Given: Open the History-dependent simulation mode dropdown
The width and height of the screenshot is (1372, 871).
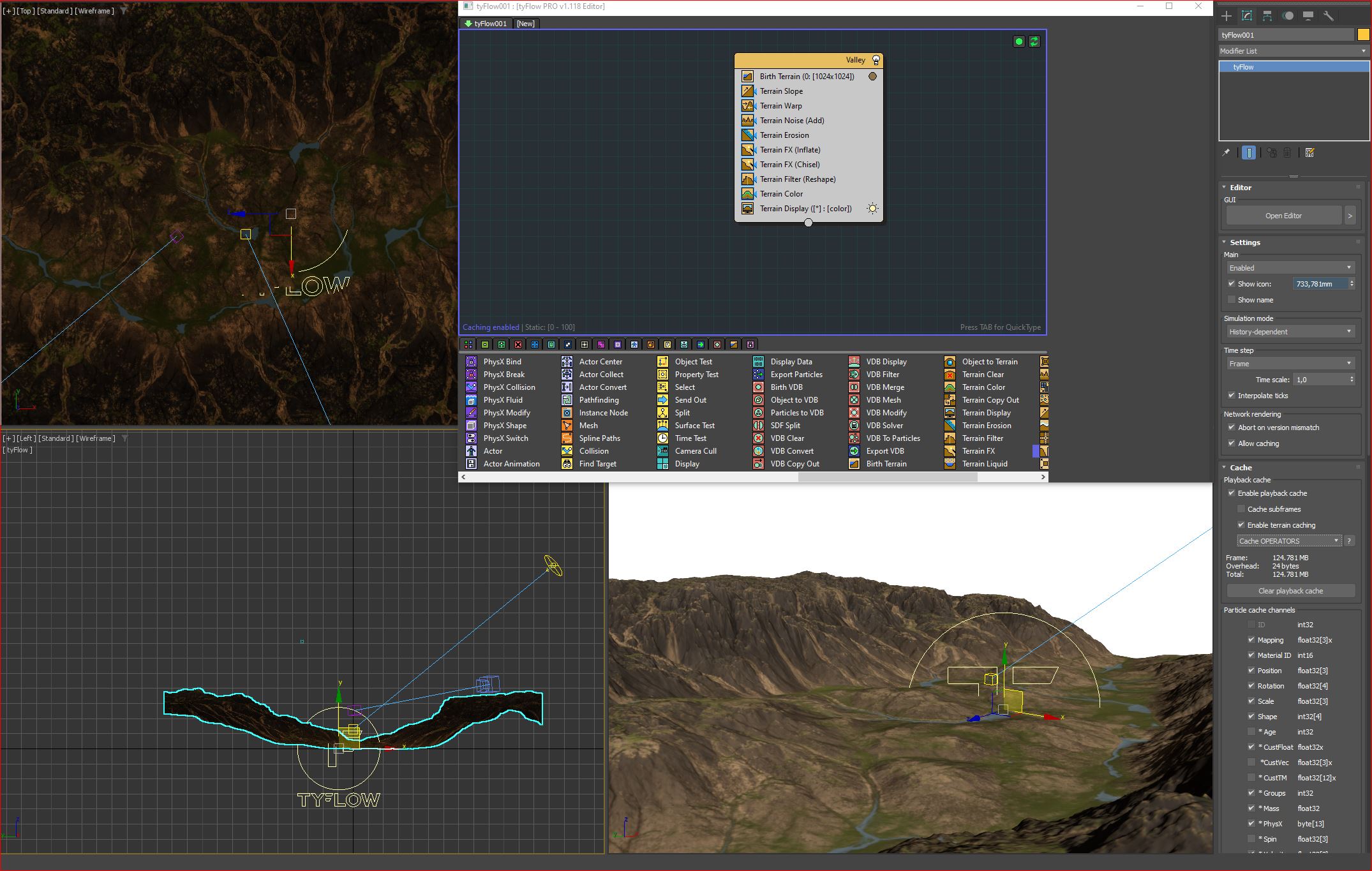Looking at the screenshot, I should coord(1290,332).
